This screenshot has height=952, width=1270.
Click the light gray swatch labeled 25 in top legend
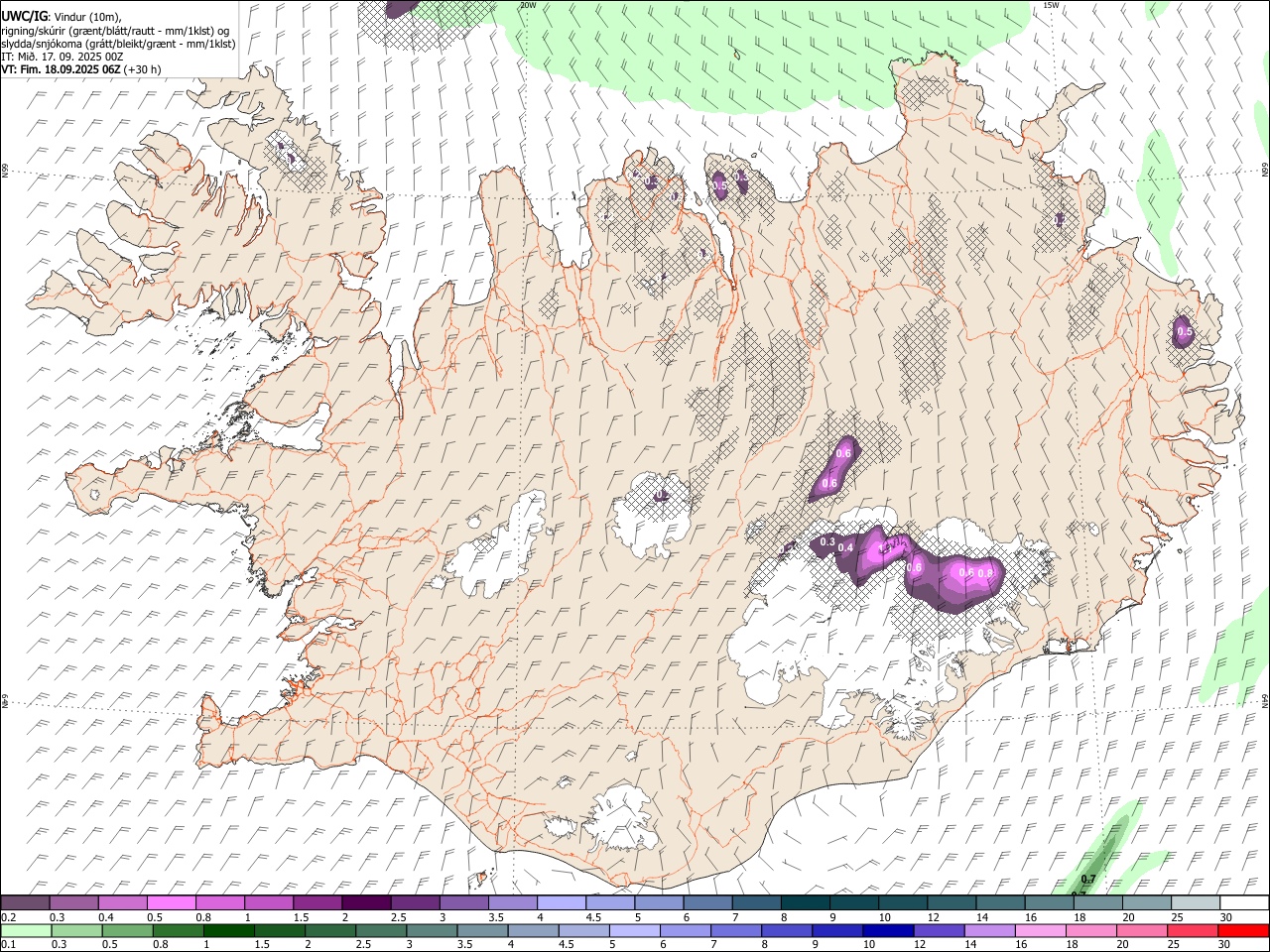click(1195, 902)
